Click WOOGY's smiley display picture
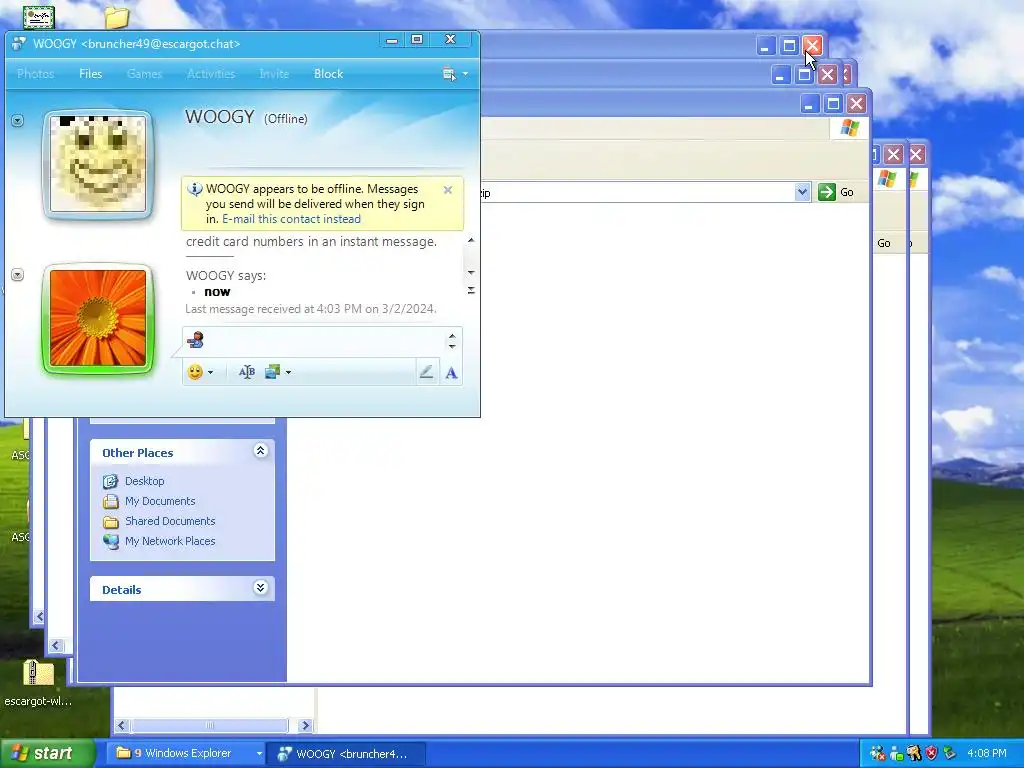Screen dimensions: 1024x768 click(x=98, y=164)
